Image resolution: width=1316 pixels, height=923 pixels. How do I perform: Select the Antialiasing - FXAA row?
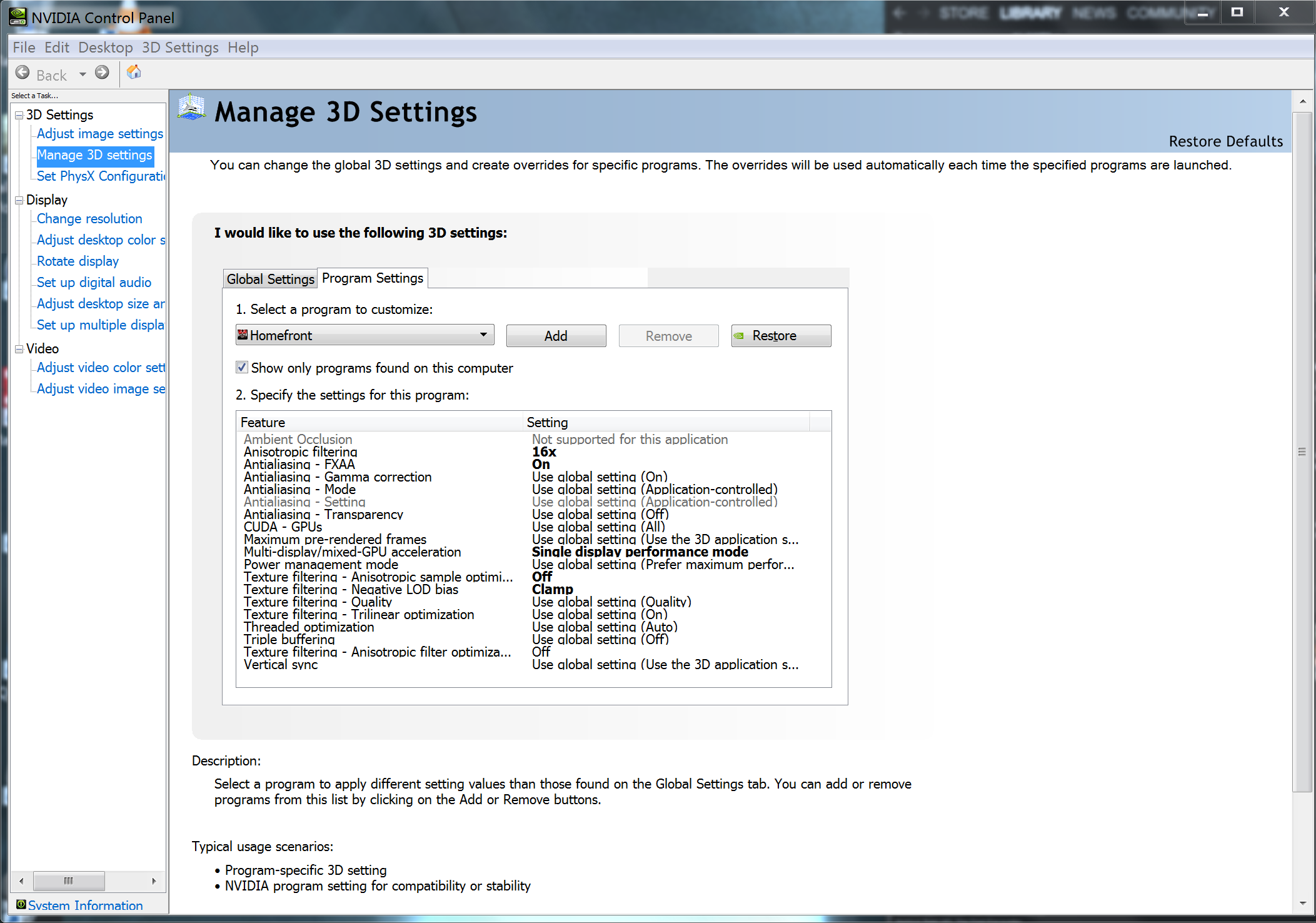pyautogui.click(x=533, y=464)
